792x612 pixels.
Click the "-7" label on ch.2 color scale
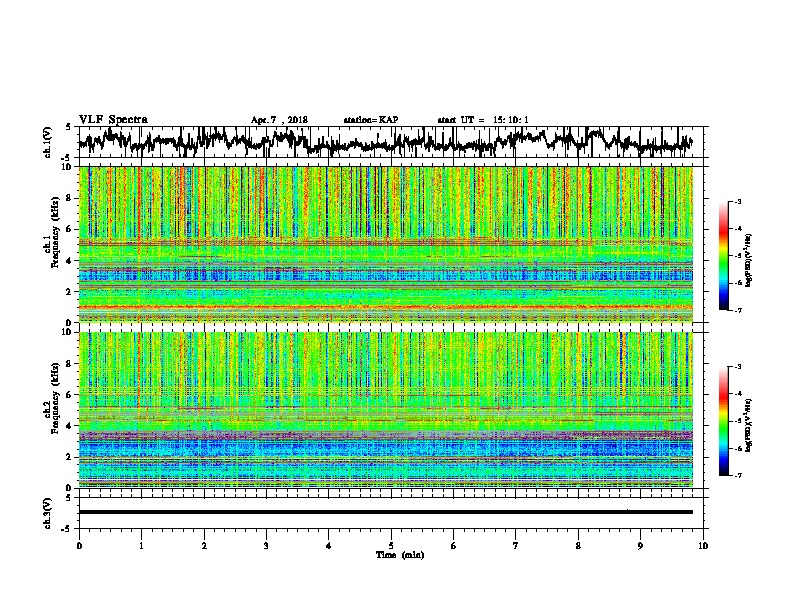[x=738, y=475]
